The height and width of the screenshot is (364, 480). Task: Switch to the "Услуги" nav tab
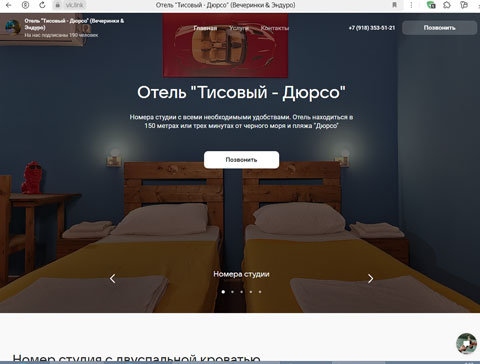click(x=239, y=28)
